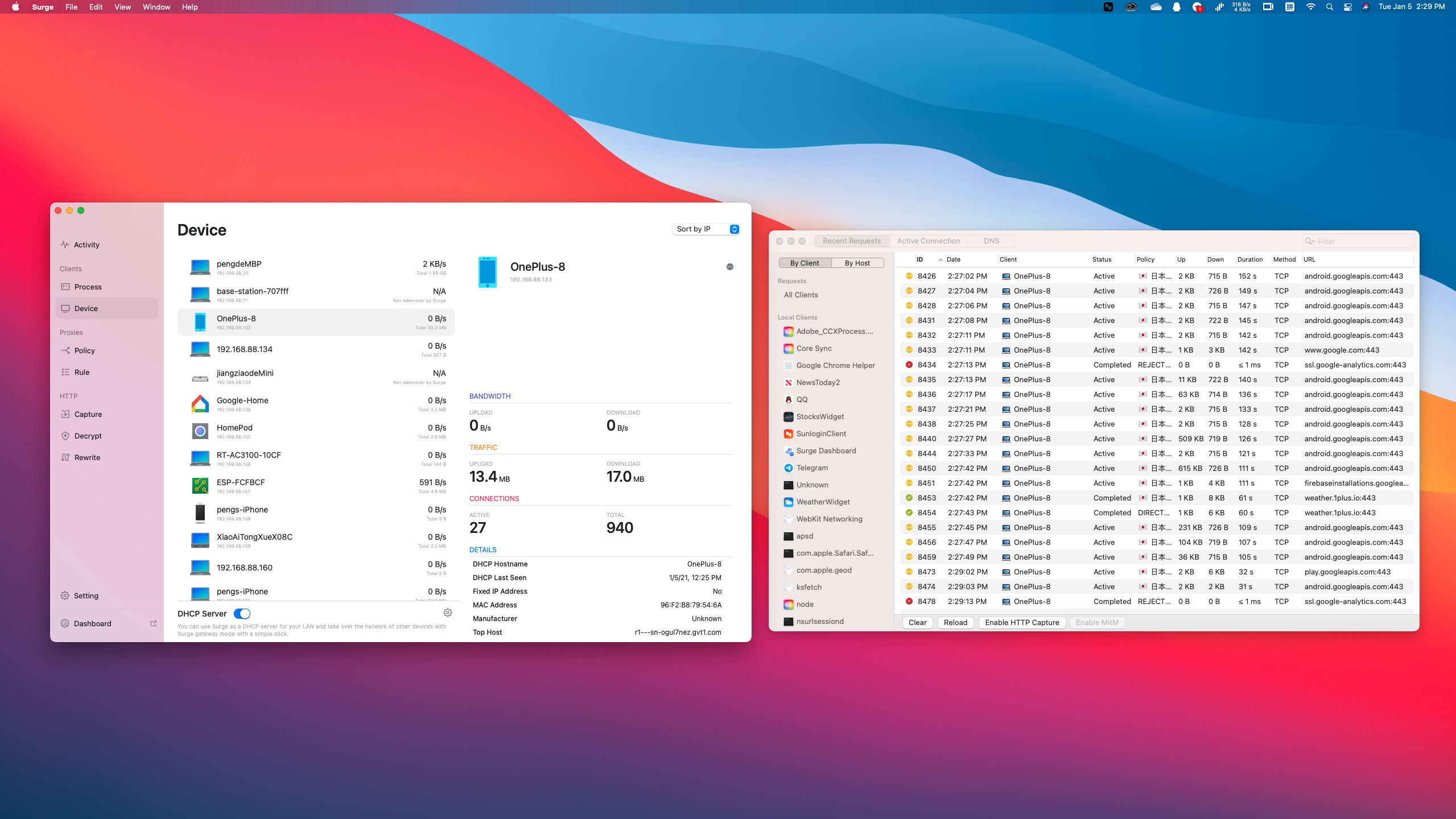Click into the Filter search field
Screen dimensions: 1456x819
coord(1360,241)
